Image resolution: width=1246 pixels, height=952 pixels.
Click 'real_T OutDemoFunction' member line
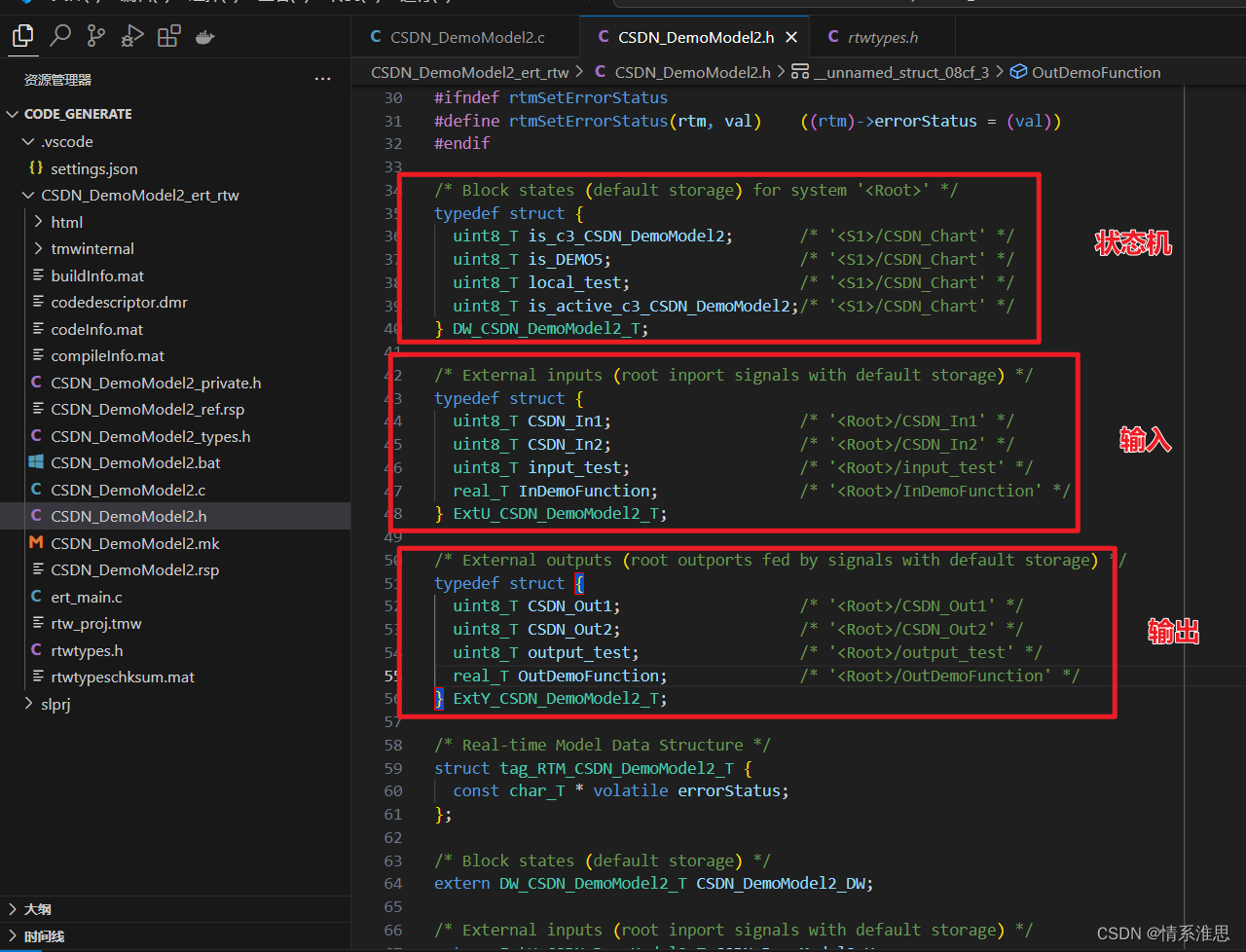[x=560, y=676]
